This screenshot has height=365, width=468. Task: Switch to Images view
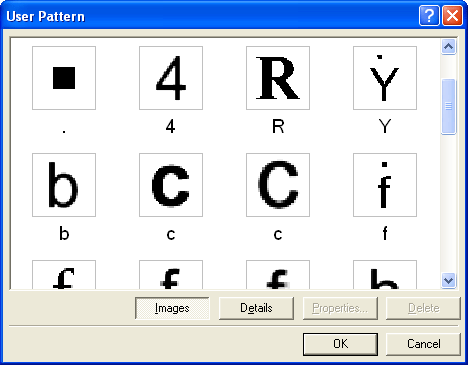point(172,308)
